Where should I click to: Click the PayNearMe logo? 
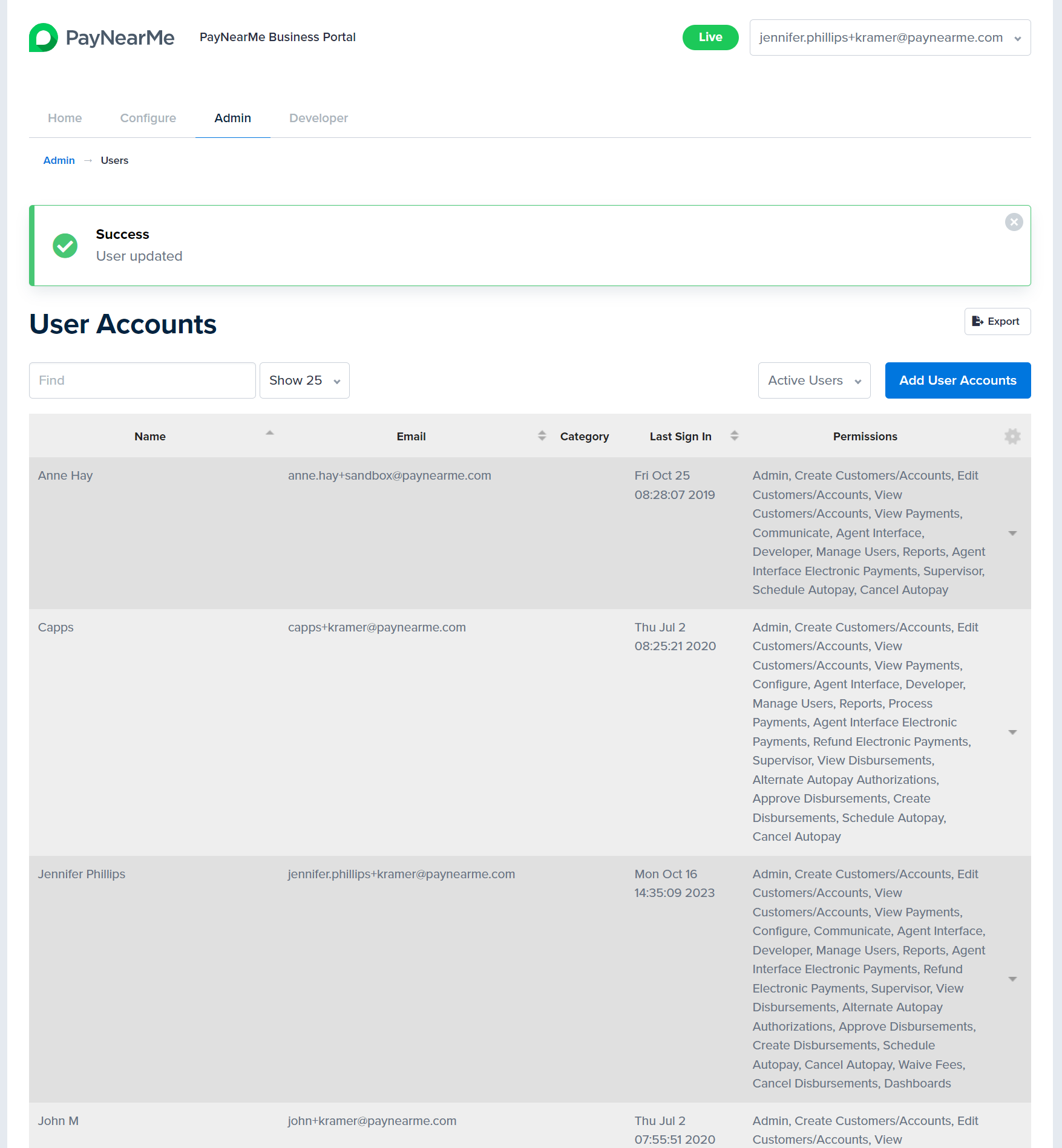point(102,38)
